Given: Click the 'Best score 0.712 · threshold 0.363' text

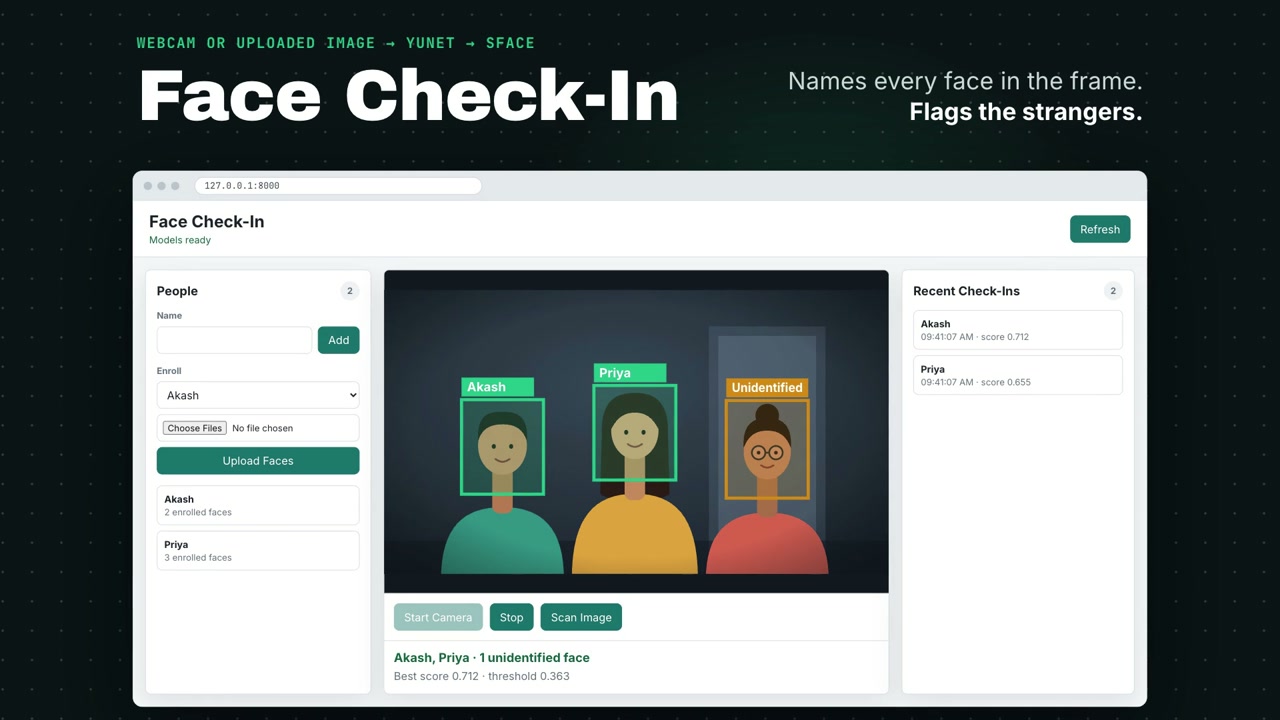Looking at the screenshot, I should click(482, 676).
